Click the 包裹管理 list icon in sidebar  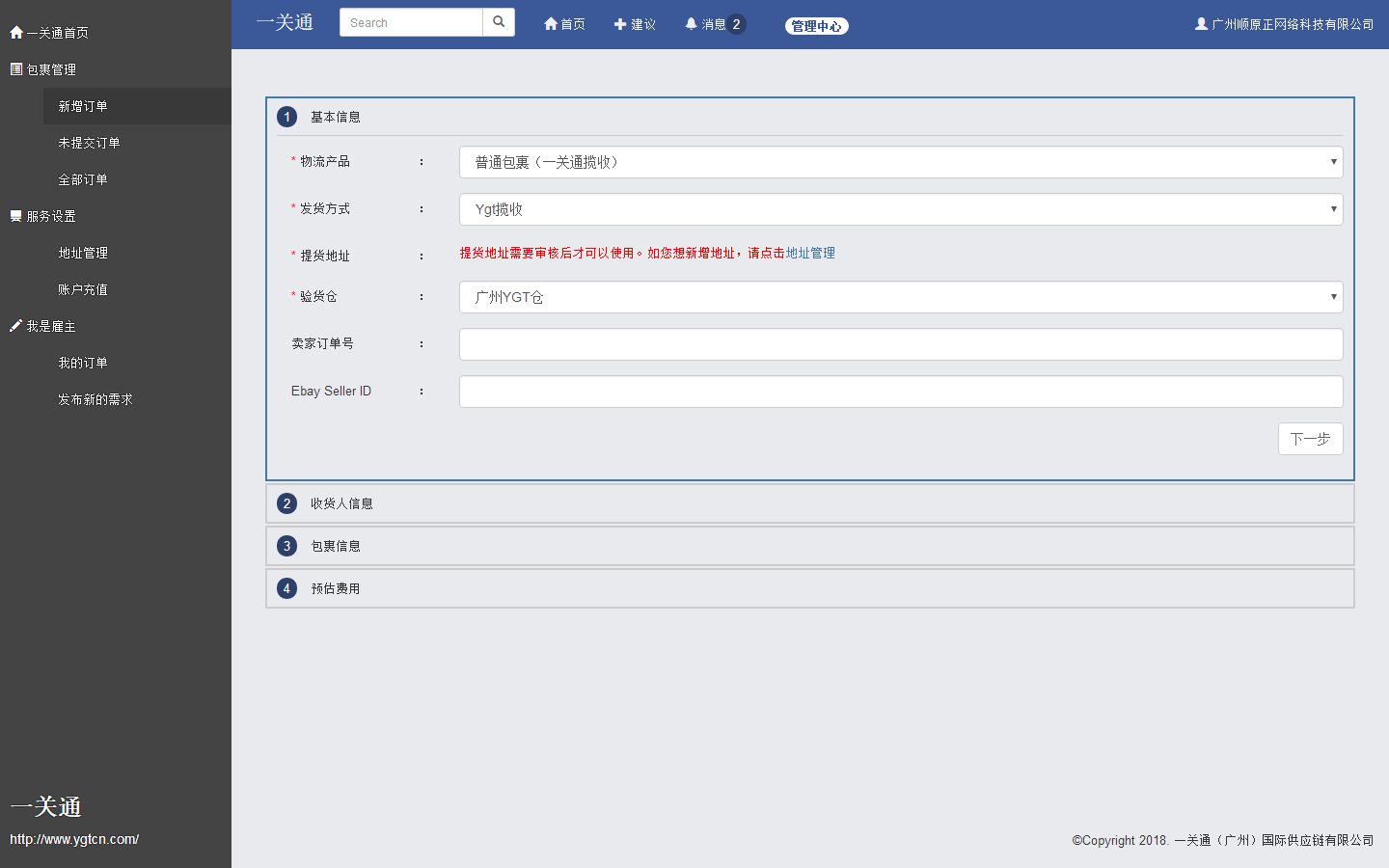point(16,69)
